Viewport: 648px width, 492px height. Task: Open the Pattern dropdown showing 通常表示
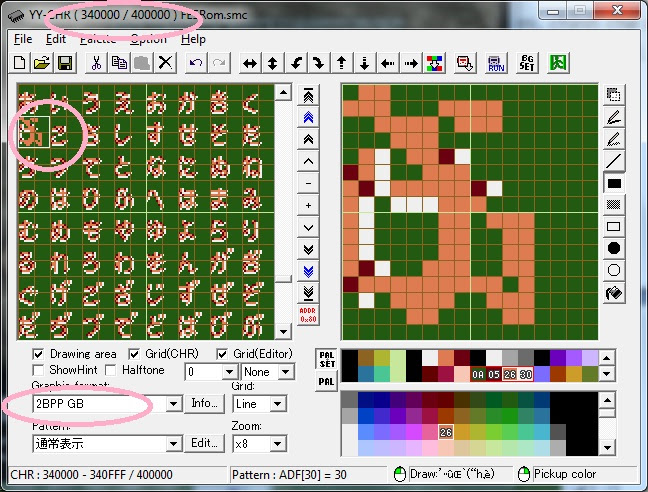click(174, 444)
